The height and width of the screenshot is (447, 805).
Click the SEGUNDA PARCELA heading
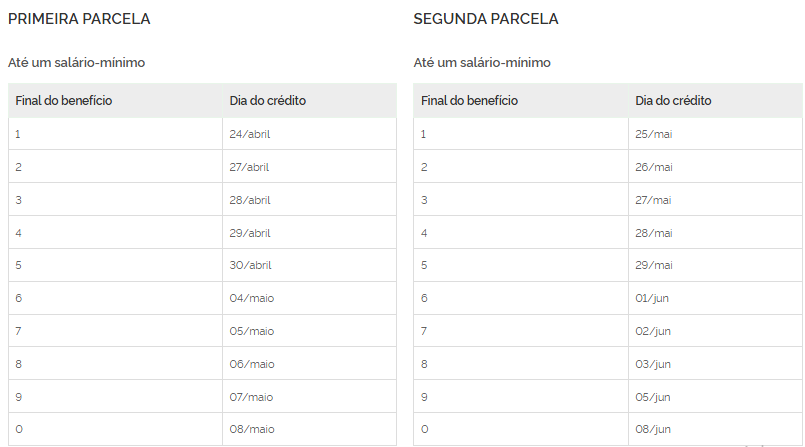pos(486,19)
